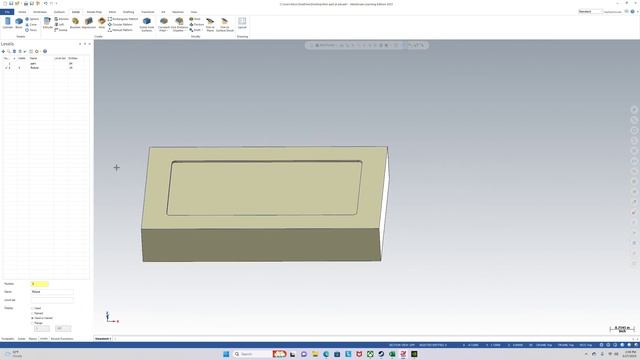
Task: Open the Toolpaths manager tab
Action: [x=8, y=339]
